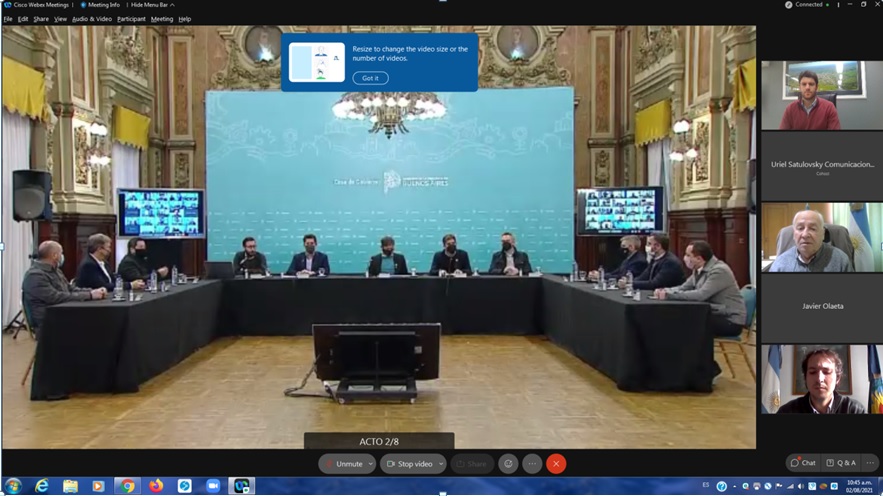Open the blue swirl app taskbar icon

(185, 486)
